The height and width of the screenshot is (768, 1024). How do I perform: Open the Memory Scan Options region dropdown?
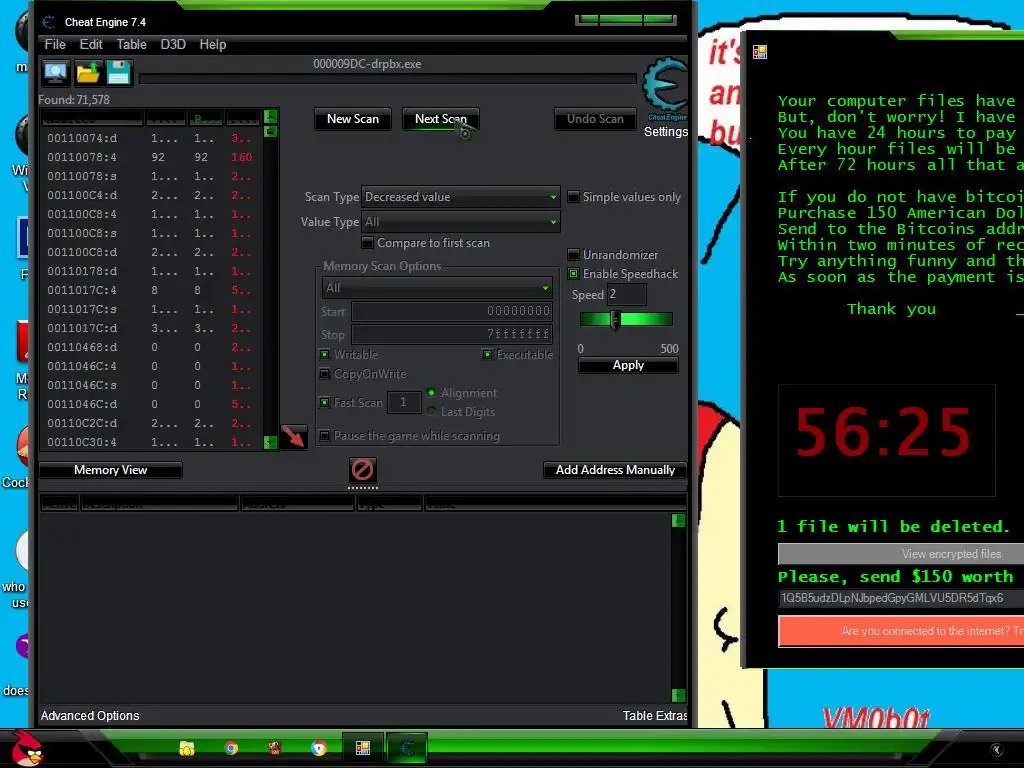437,287
